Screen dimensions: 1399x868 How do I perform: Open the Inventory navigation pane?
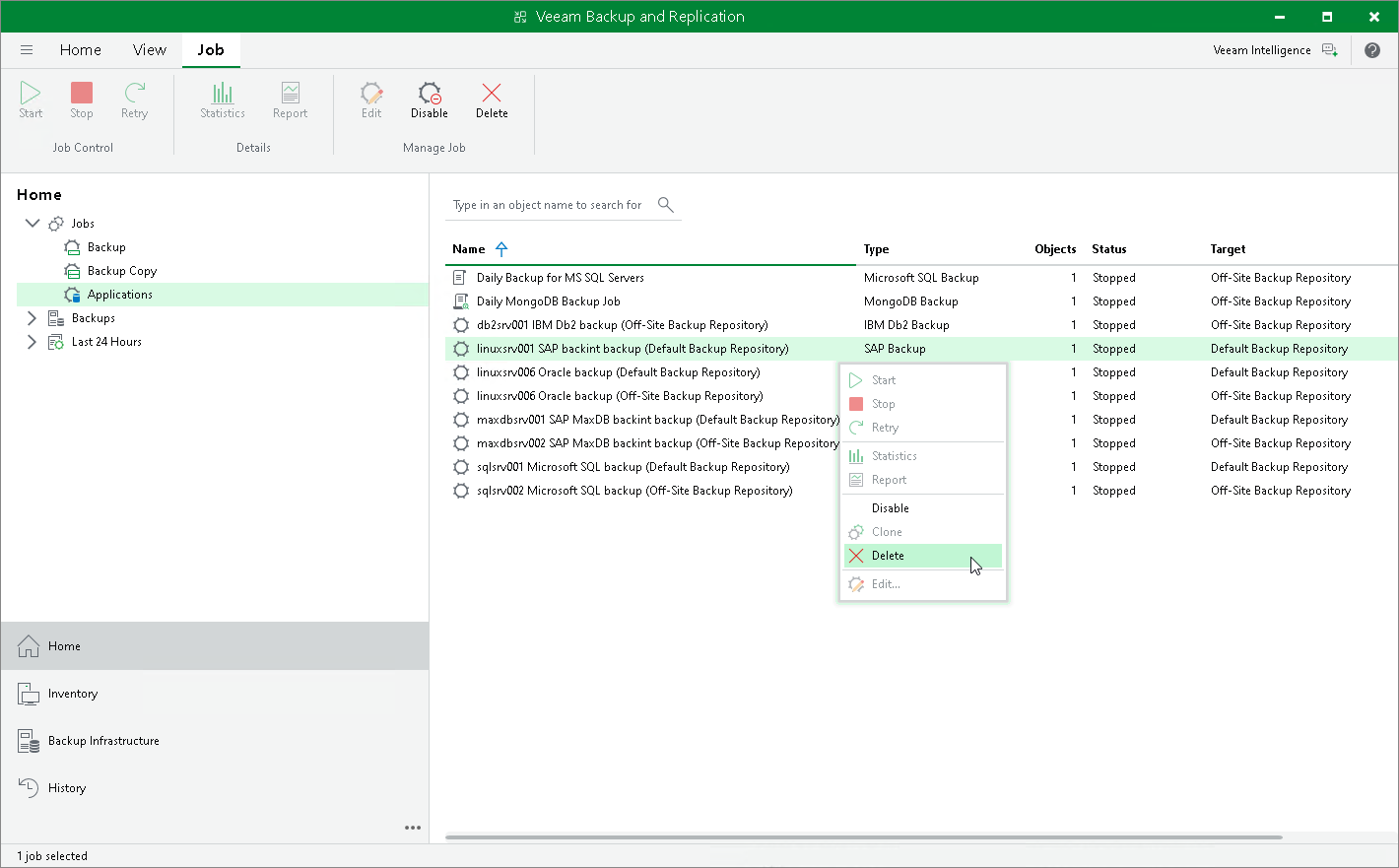(215, 694)
